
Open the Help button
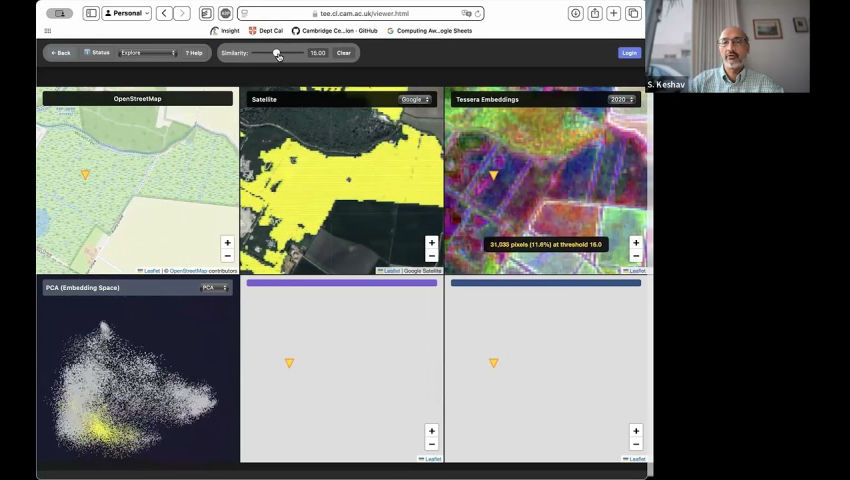194,53
